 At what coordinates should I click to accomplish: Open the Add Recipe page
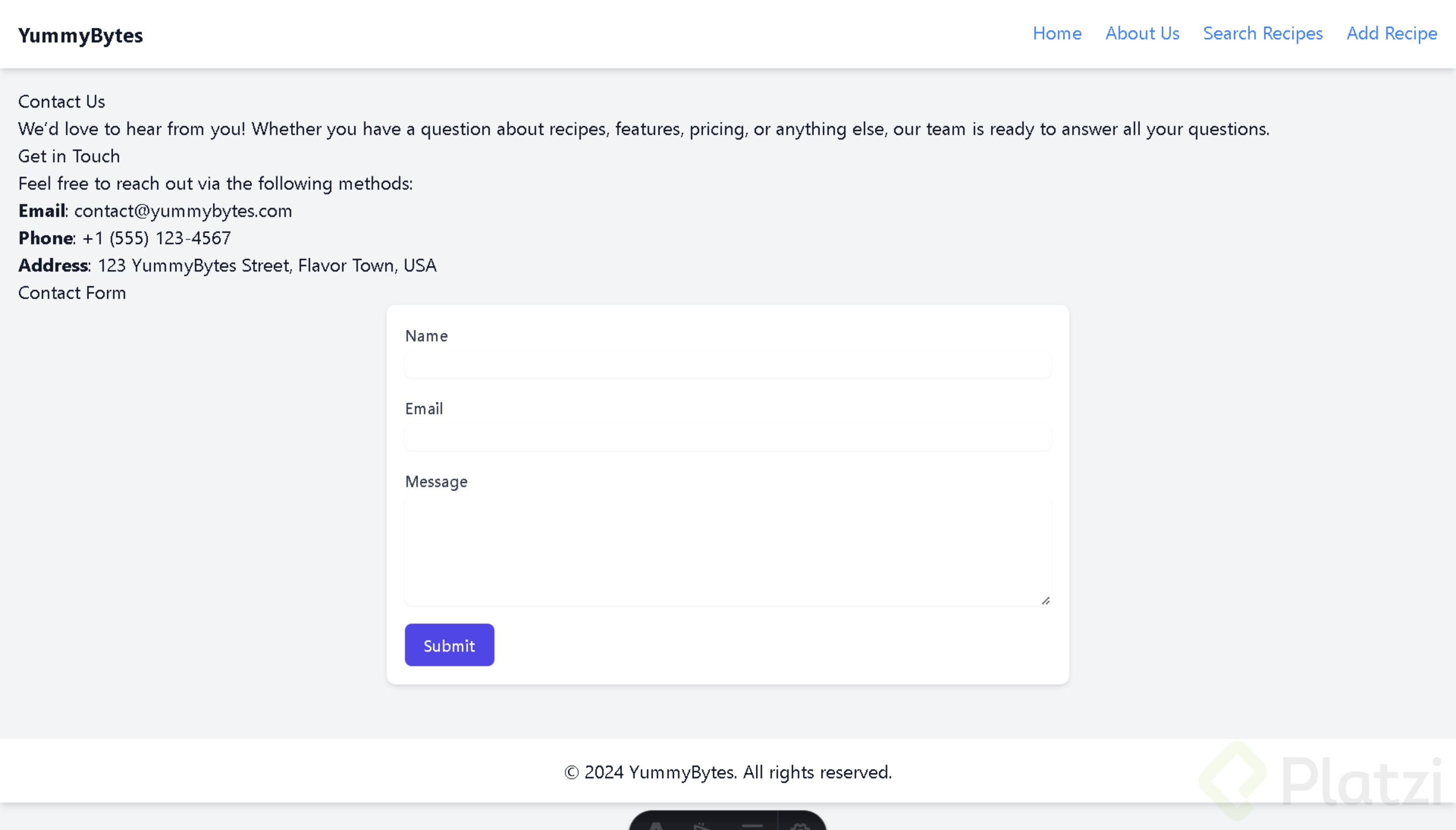(x=1391, y=33)
